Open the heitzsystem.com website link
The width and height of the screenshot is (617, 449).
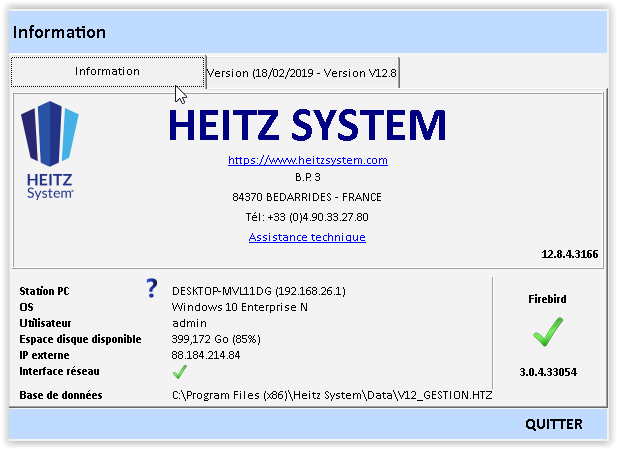point(308,160)
